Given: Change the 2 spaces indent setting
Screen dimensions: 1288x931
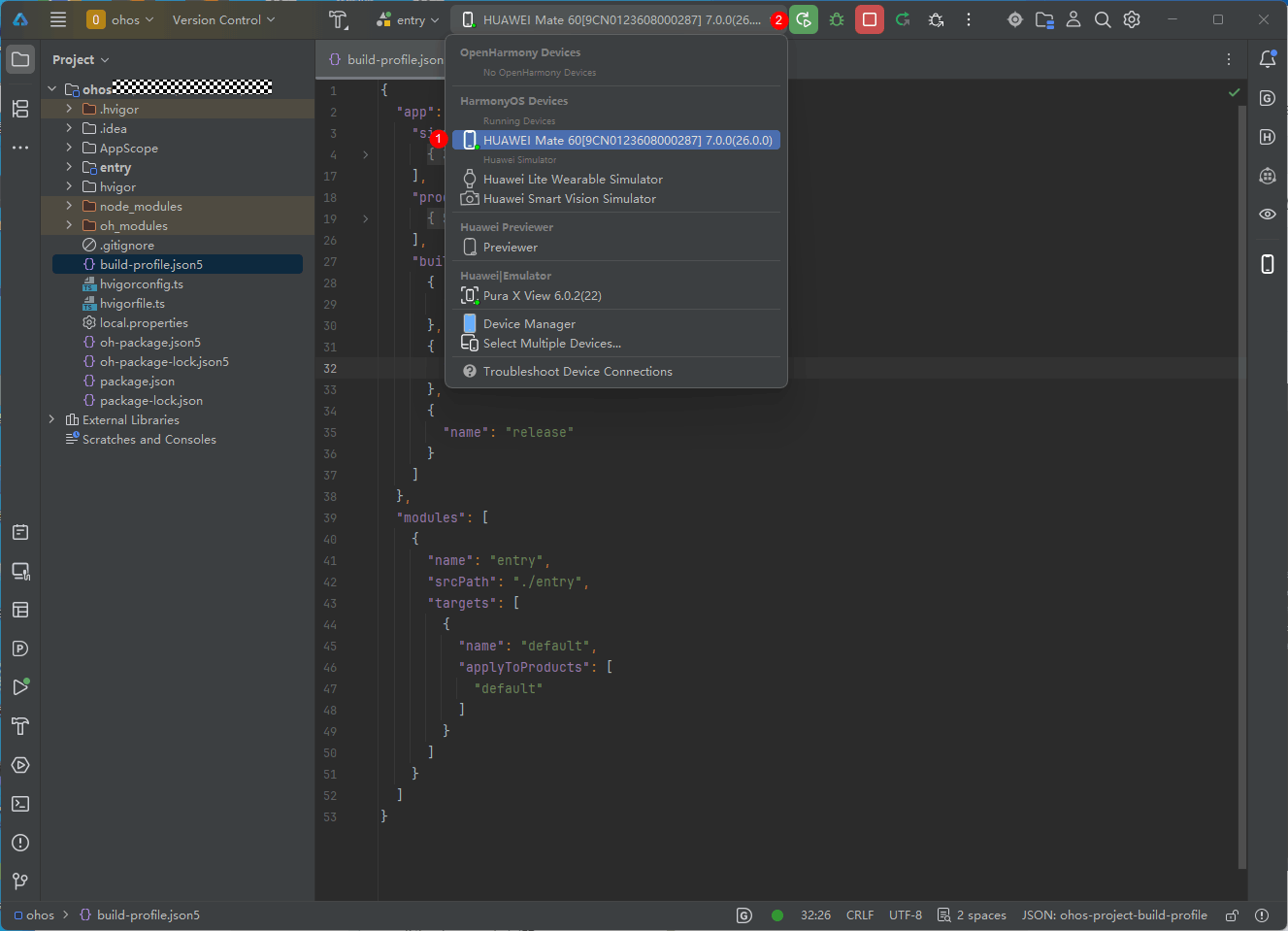Looking at the screenshot, I should pyautogui.click(x=972, y=915).
